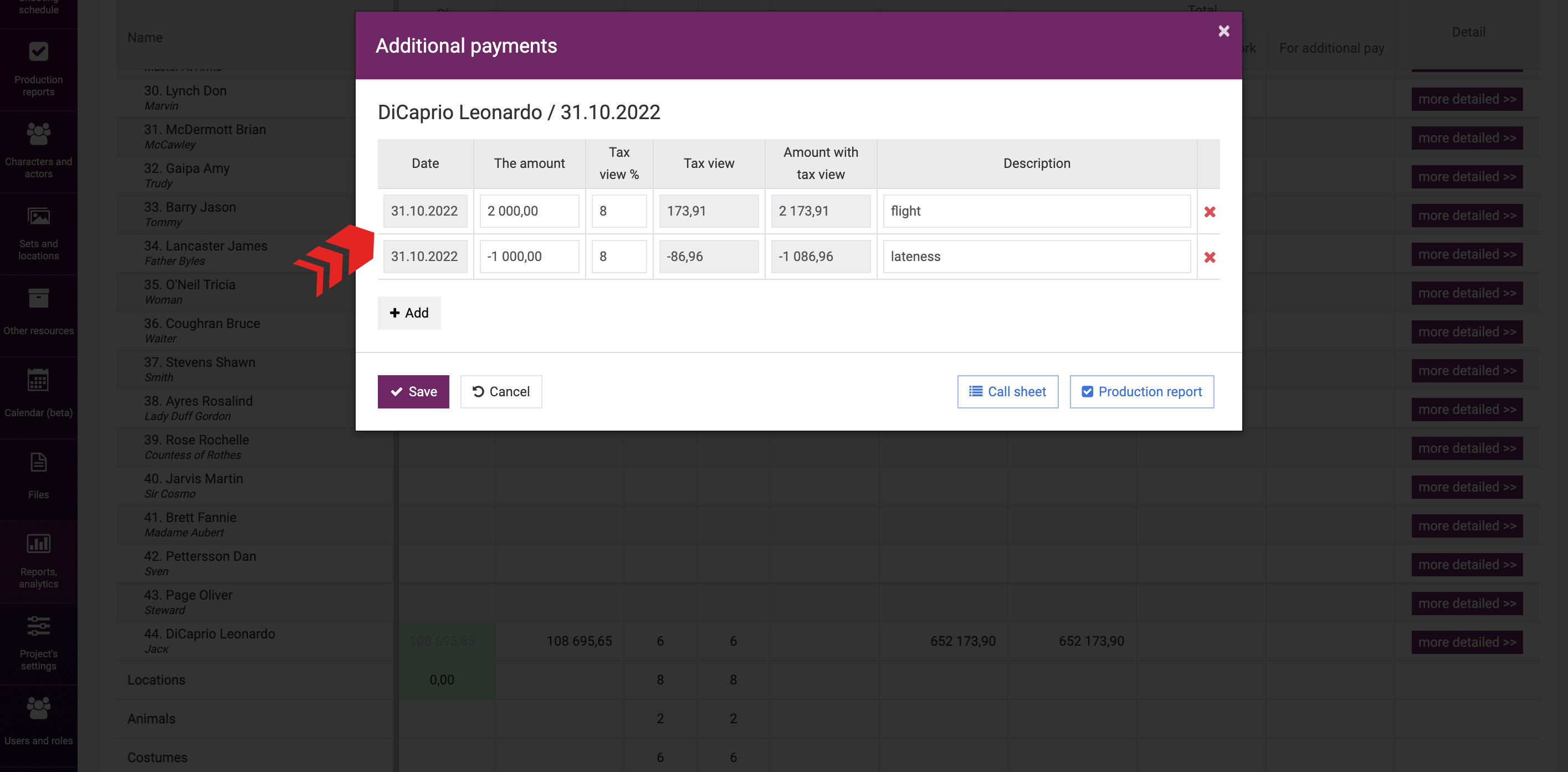Viewport: 1568px width, 772px height.
Task: Edit tax view % of lateness row
Action: click(x=619, y=257)
